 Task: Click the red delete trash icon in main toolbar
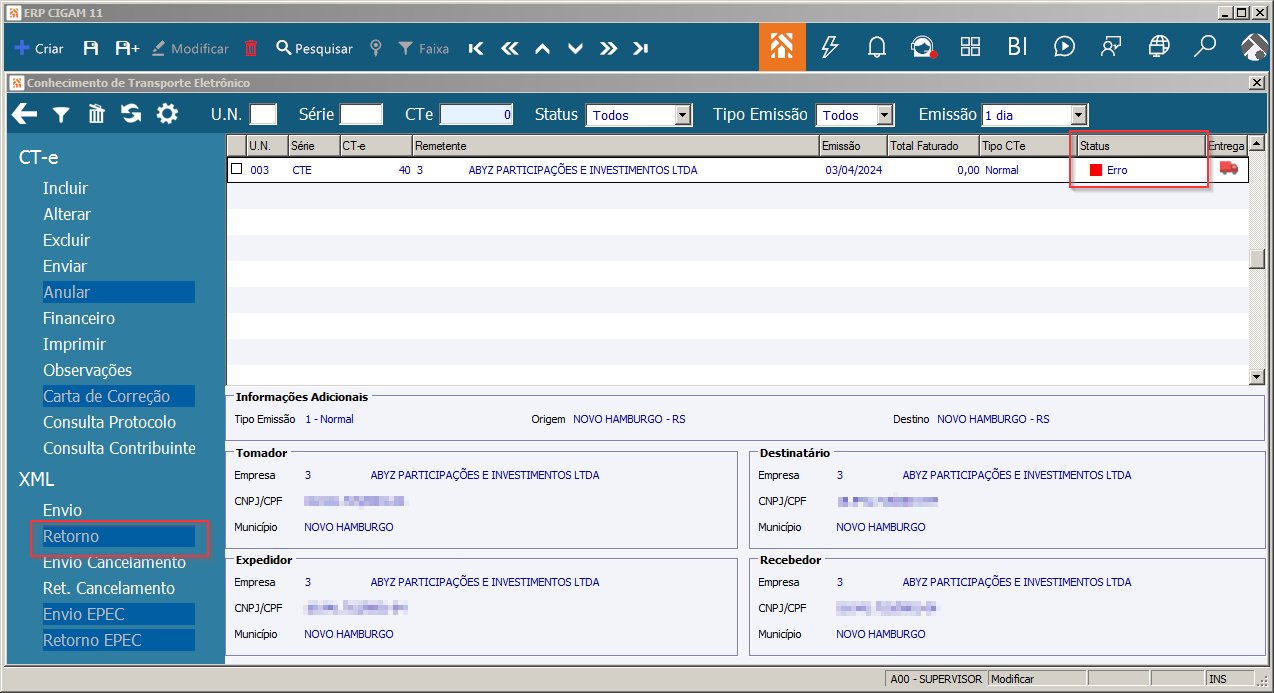251,48
